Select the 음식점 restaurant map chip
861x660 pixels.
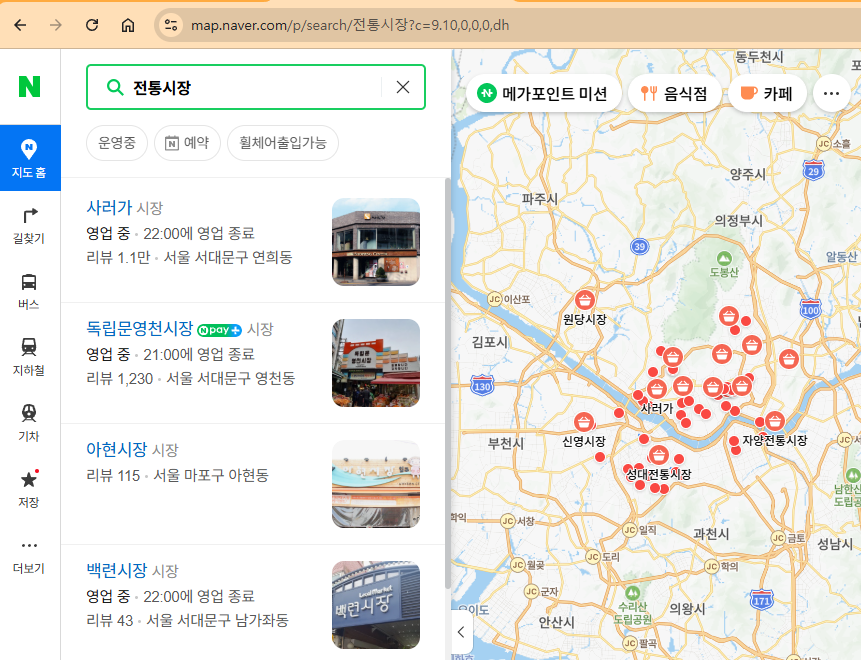pos(674,93)
